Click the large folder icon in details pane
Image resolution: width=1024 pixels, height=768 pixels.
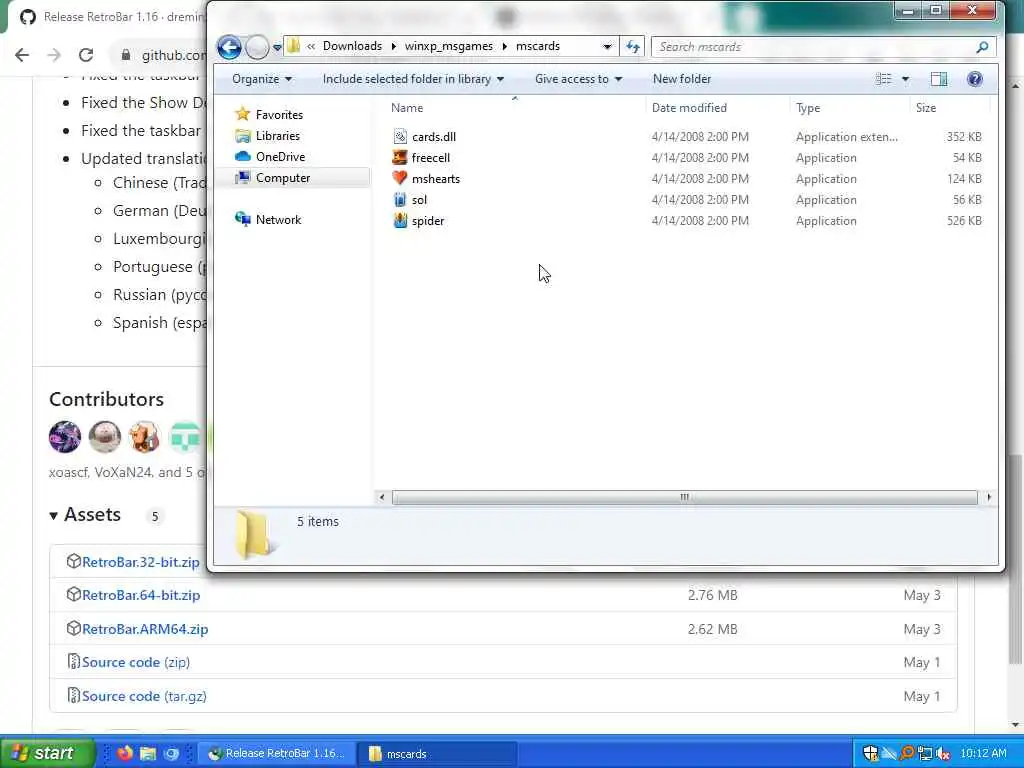pyautogui.click(x=253, y=535)
